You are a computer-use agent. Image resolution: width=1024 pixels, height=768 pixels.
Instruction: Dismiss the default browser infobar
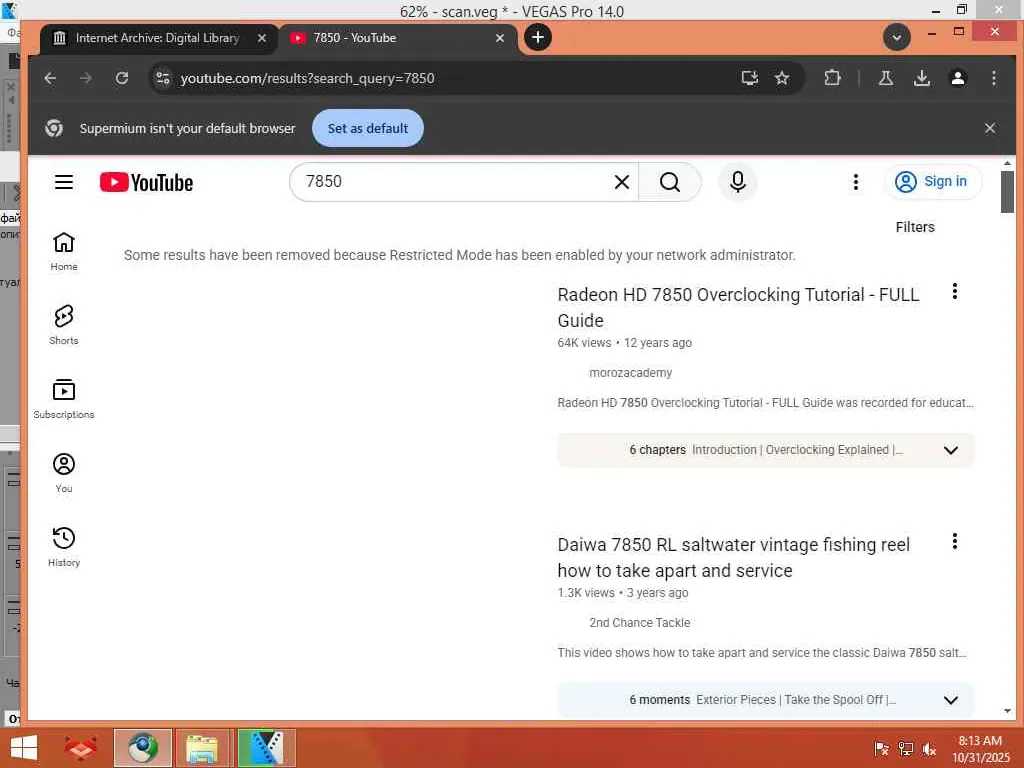(x=990, y=128)
